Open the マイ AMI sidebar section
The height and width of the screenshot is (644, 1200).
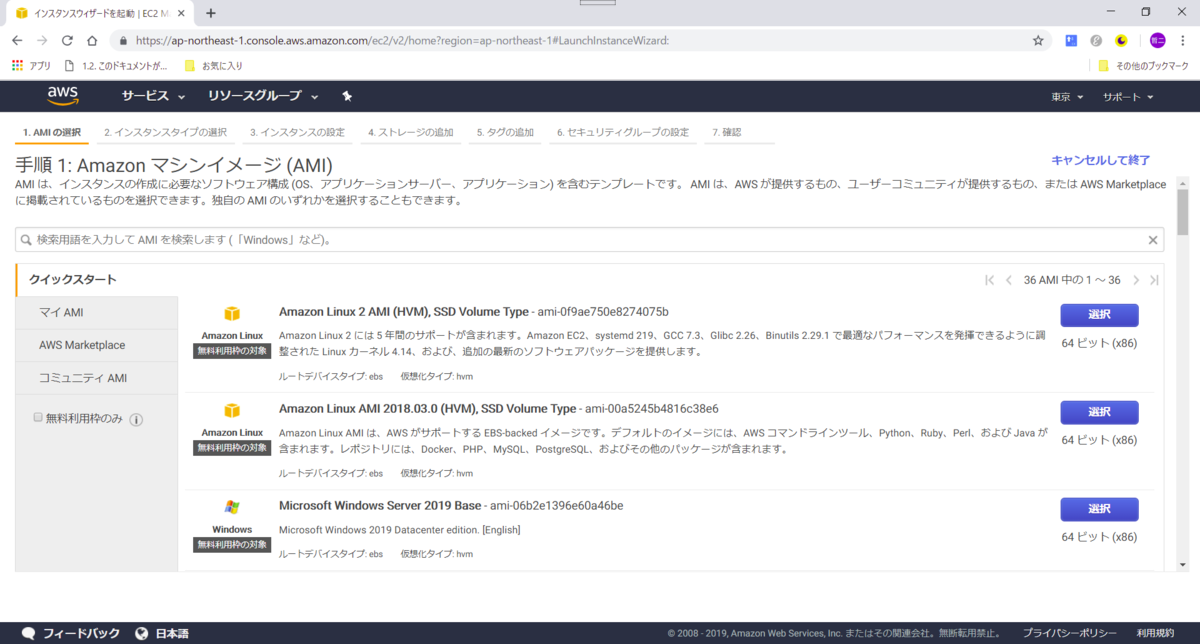[x=97, y=313]
